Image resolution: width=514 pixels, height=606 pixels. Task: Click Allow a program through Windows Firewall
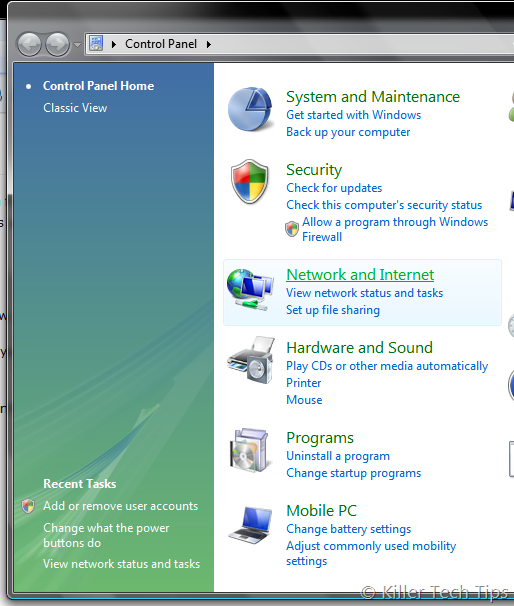(395, 229)
